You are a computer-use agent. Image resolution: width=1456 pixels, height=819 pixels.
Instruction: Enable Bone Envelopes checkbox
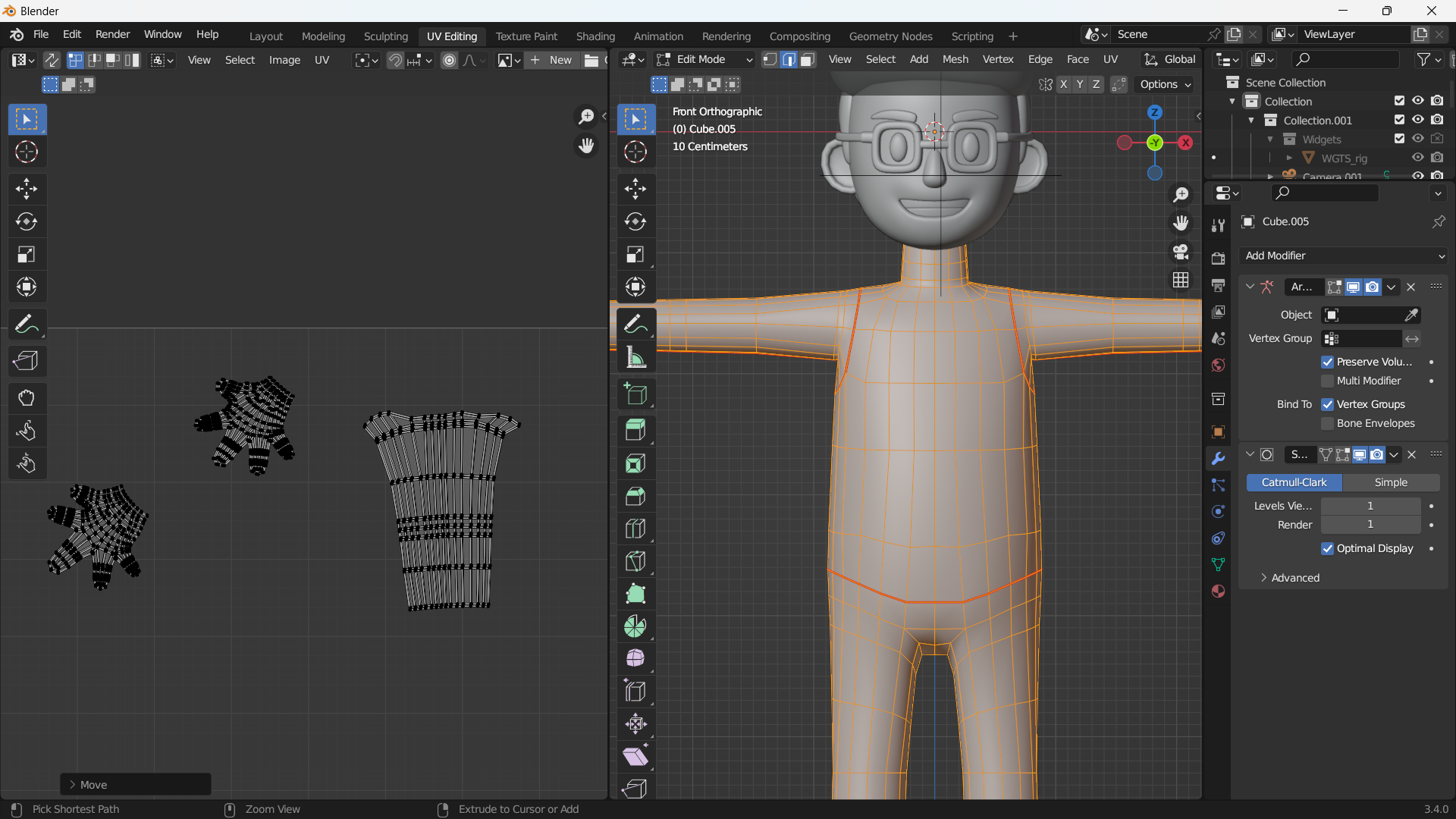point(1327,423)
